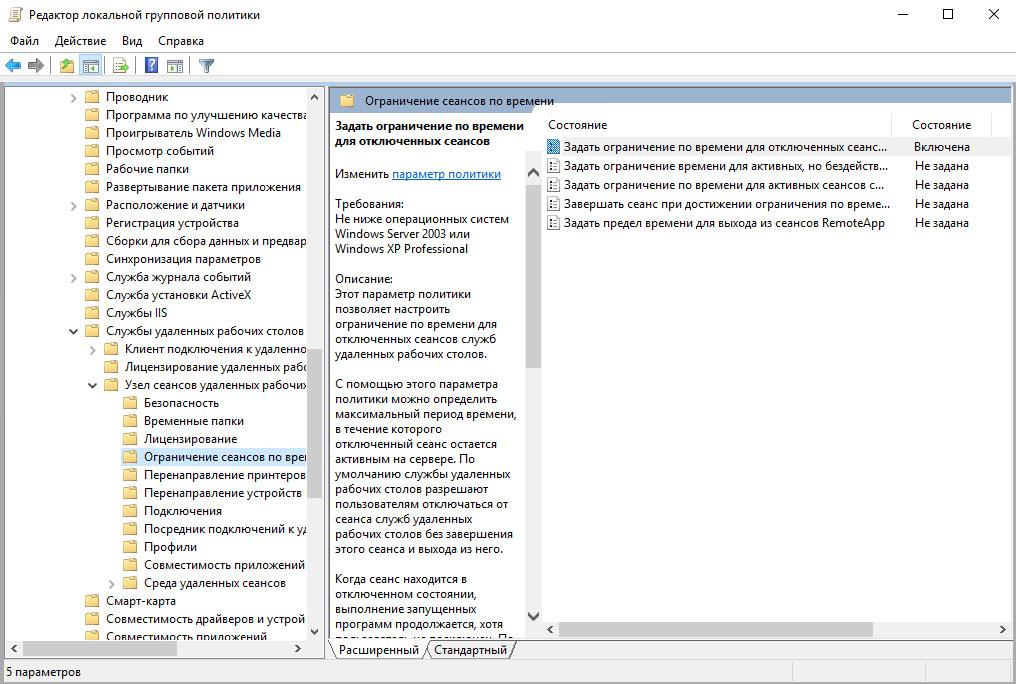The width and height of the screenshot is (1016, 684).
Task: Click the Export list toolbar icon
Action: [x=121, y=65]
